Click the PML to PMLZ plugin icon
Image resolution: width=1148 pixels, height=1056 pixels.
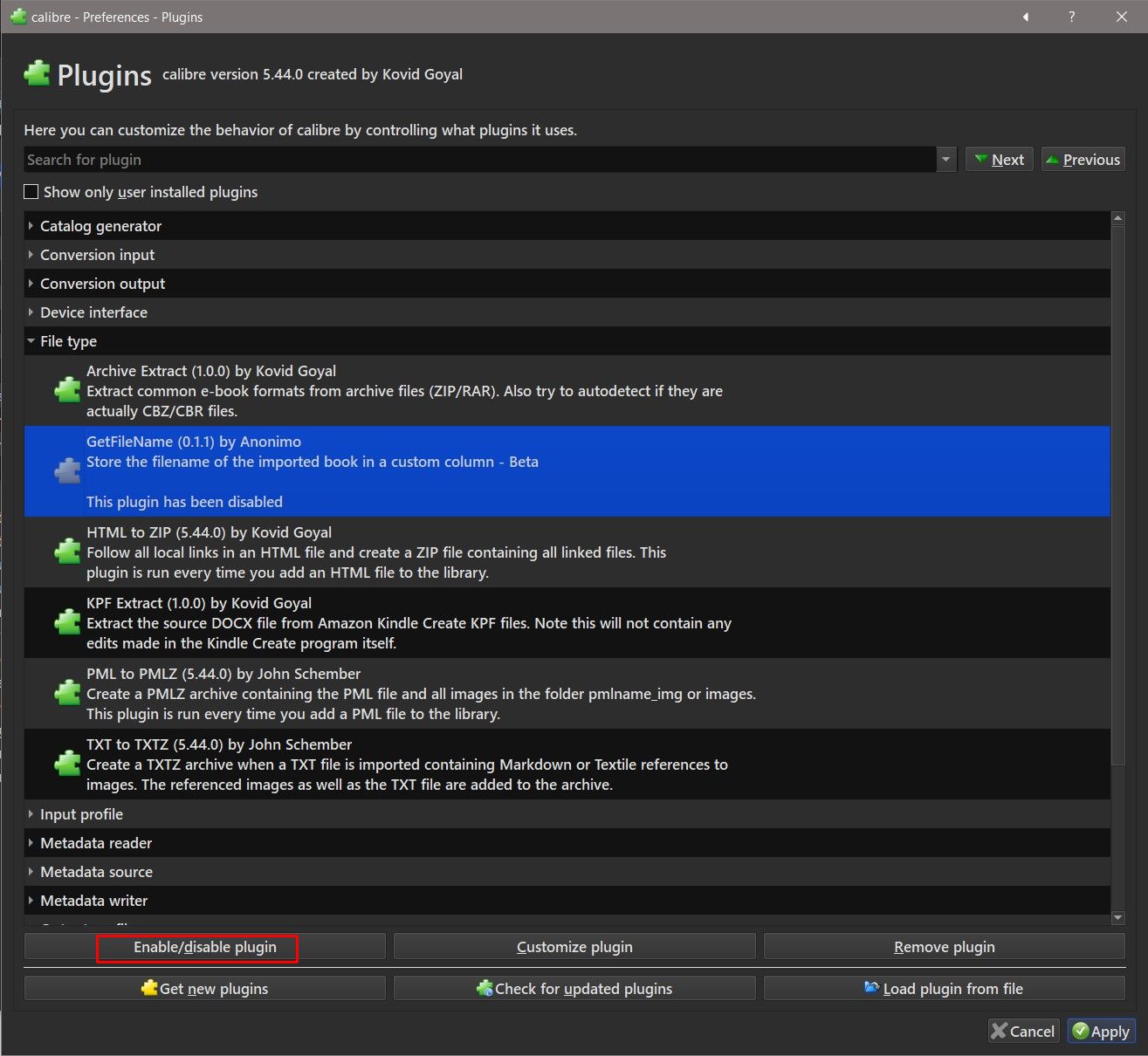coord(67,693)
